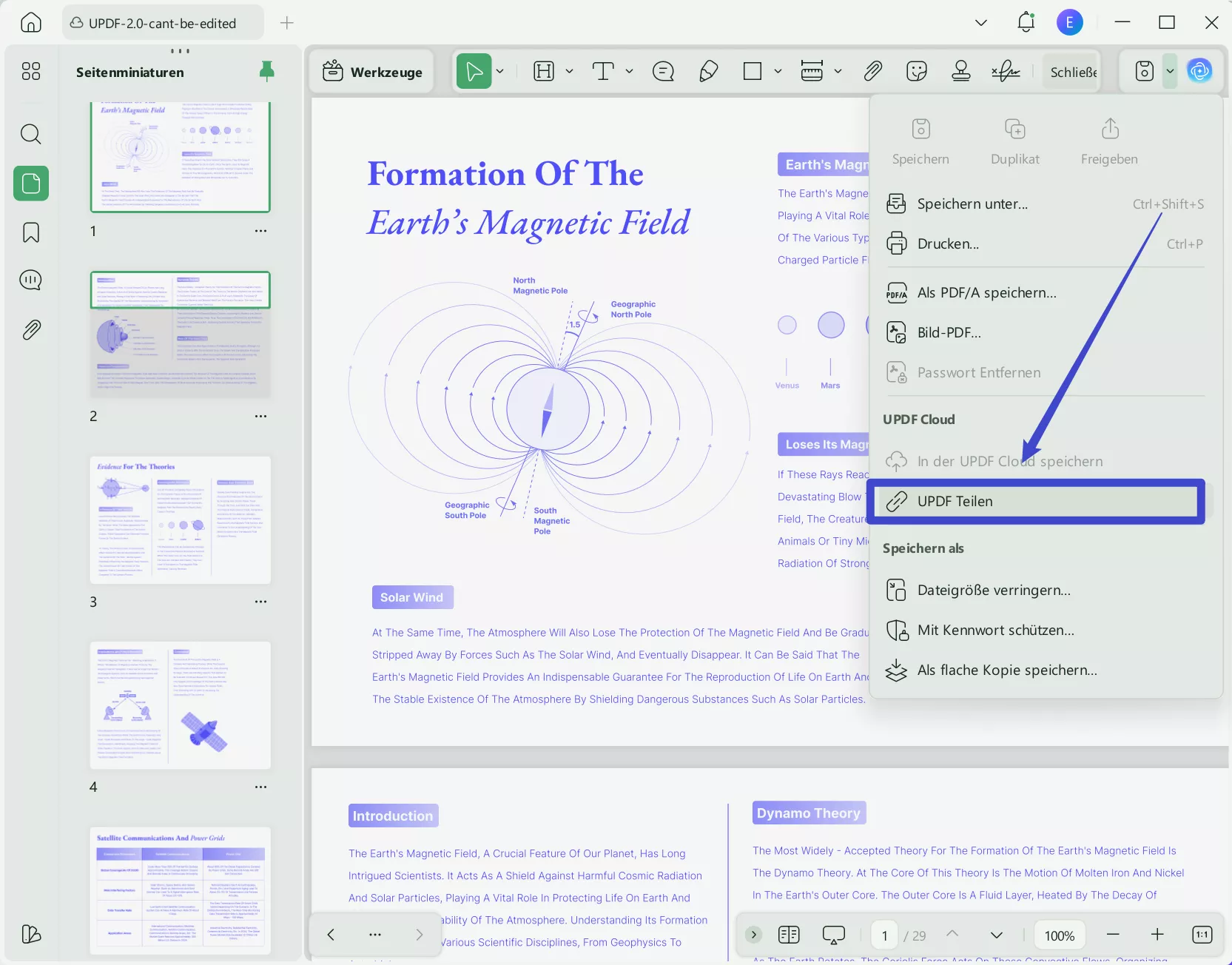The height and width of the screenshot is (965, 1232).
Task: Open the signature tool
Action: 1006,71
